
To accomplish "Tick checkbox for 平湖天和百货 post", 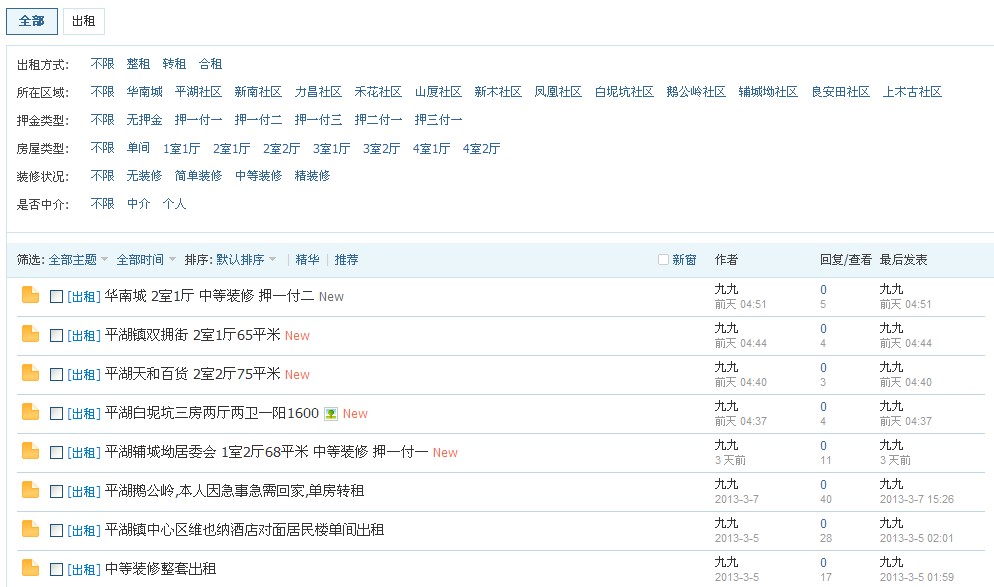I will pyautogui.click(x=56, y=375).
